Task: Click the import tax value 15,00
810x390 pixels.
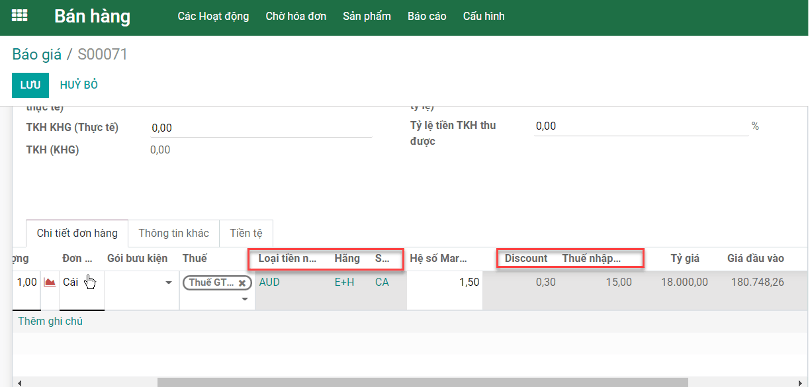Action: pos(620,283)
